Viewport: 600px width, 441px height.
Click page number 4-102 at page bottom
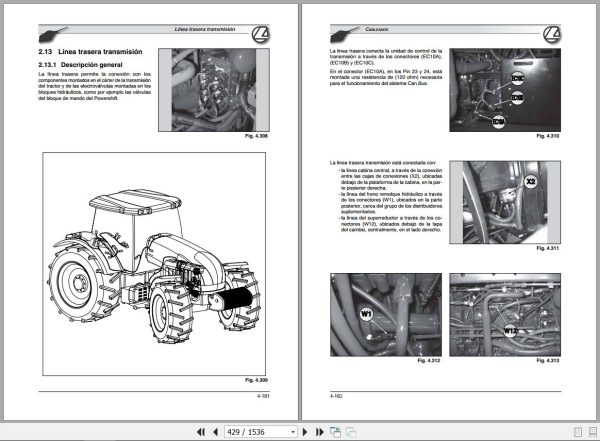336,396
